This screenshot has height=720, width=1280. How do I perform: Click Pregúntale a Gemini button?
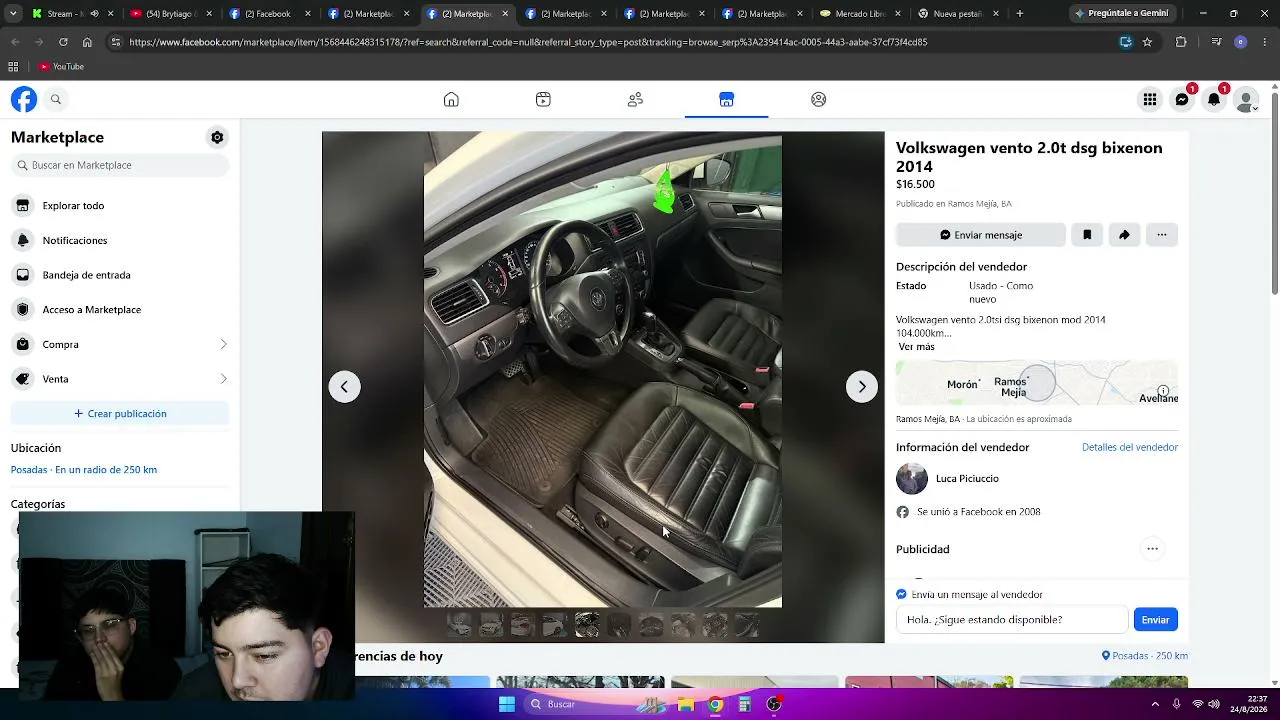pyautogui.click(x=1121, y=14)
